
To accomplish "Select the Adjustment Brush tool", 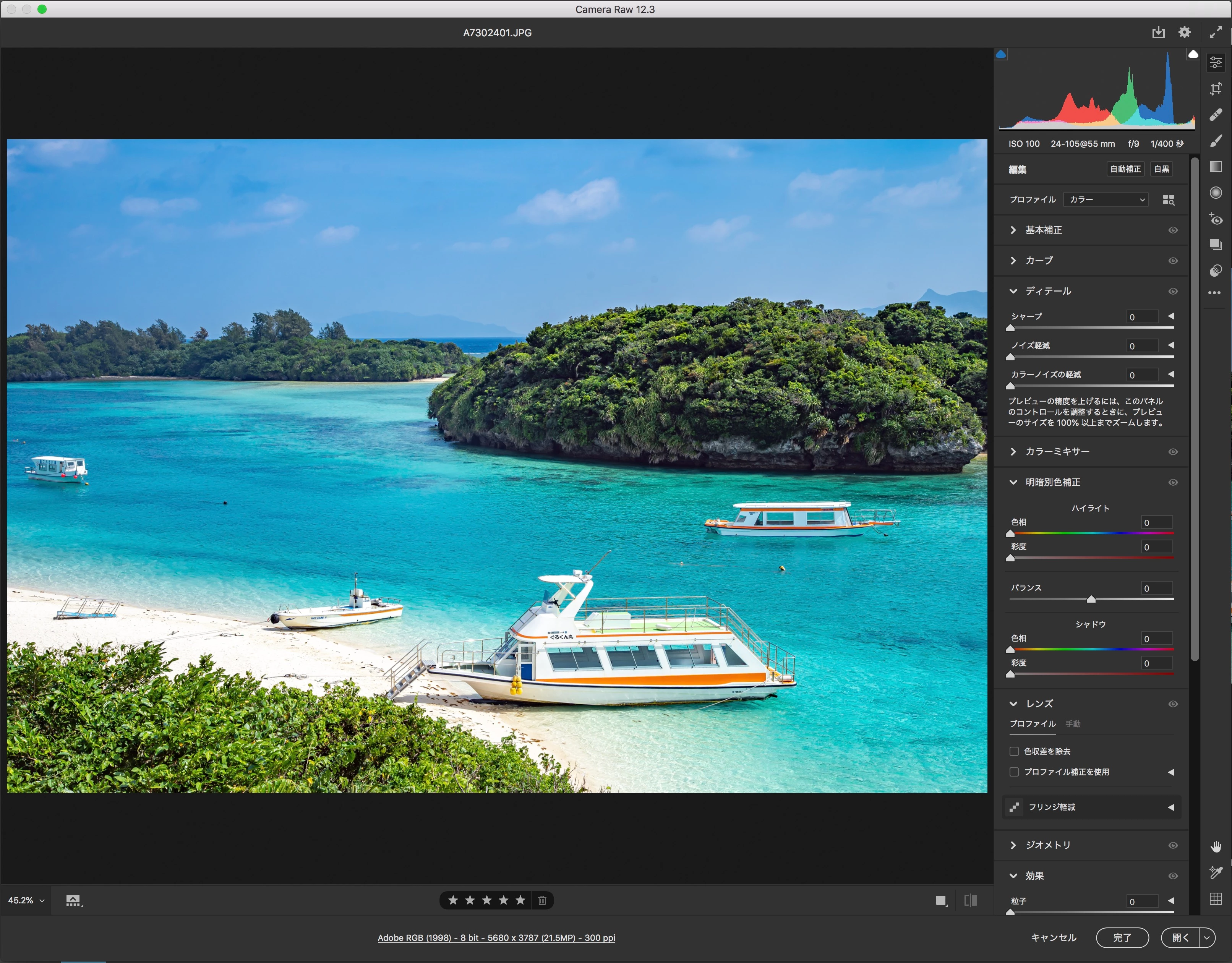I will [1216, 141].
